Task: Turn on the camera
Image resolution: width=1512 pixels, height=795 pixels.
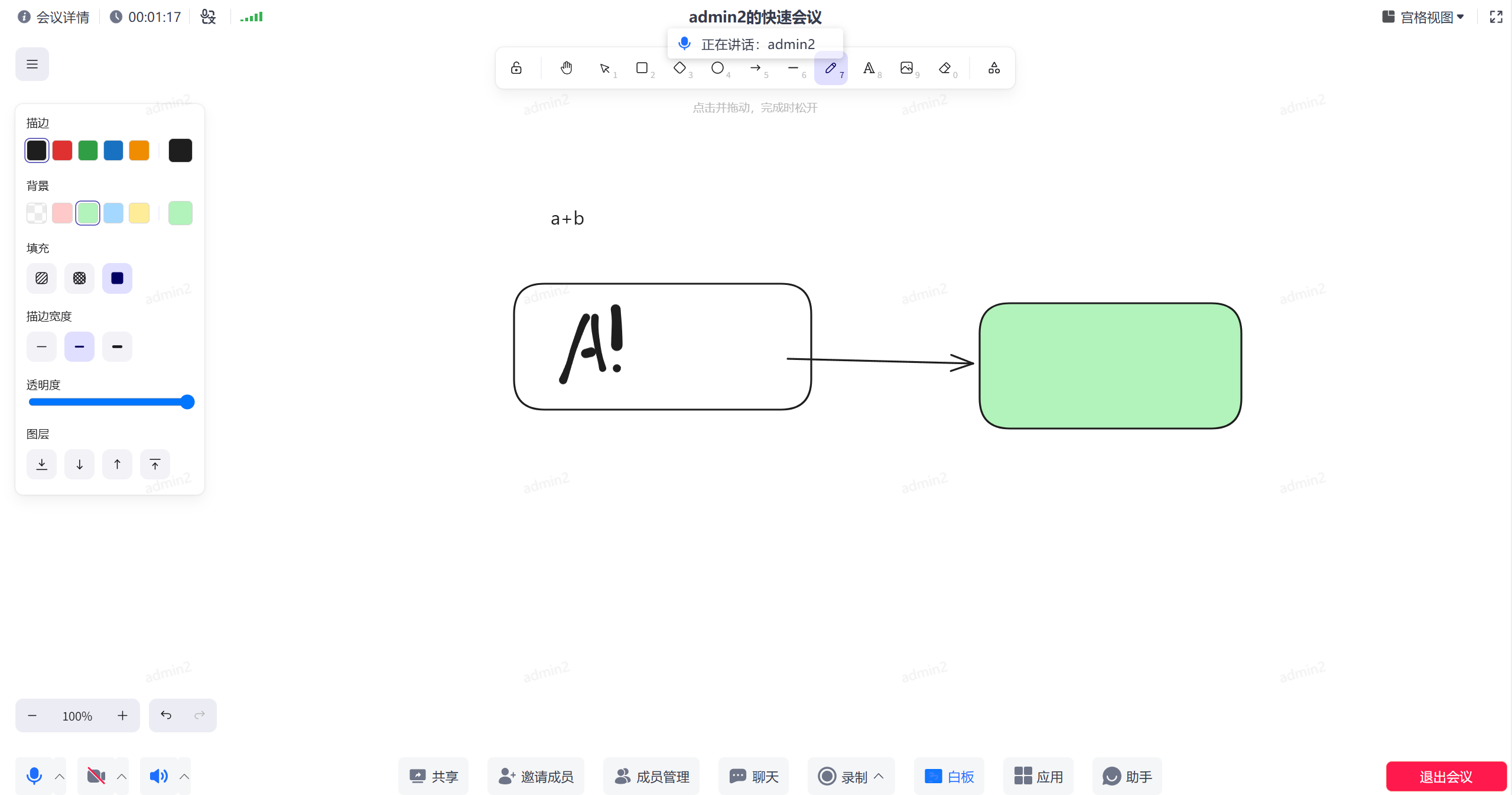Action: [96, 775]
